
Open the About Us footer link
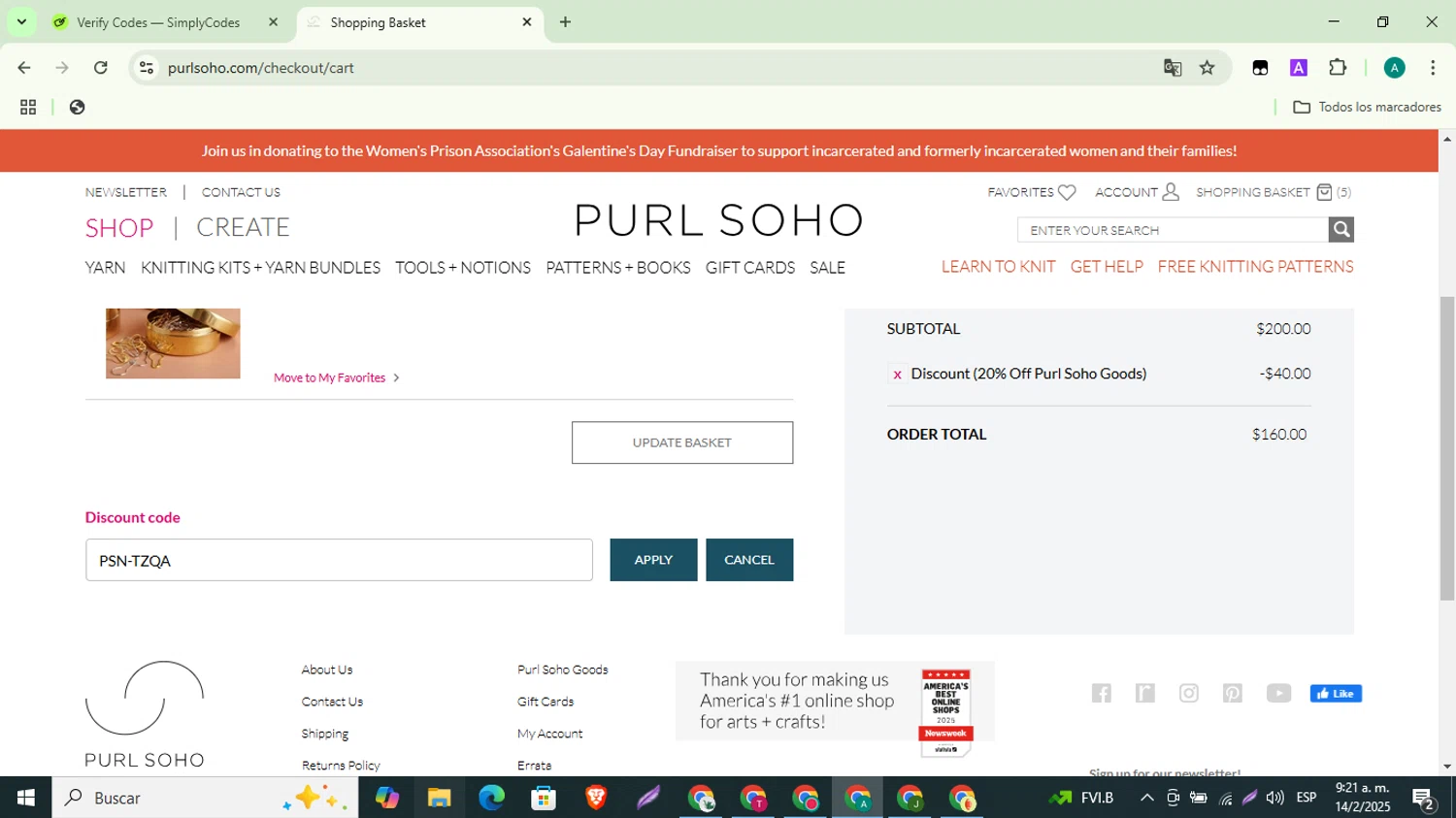point(327,670)
